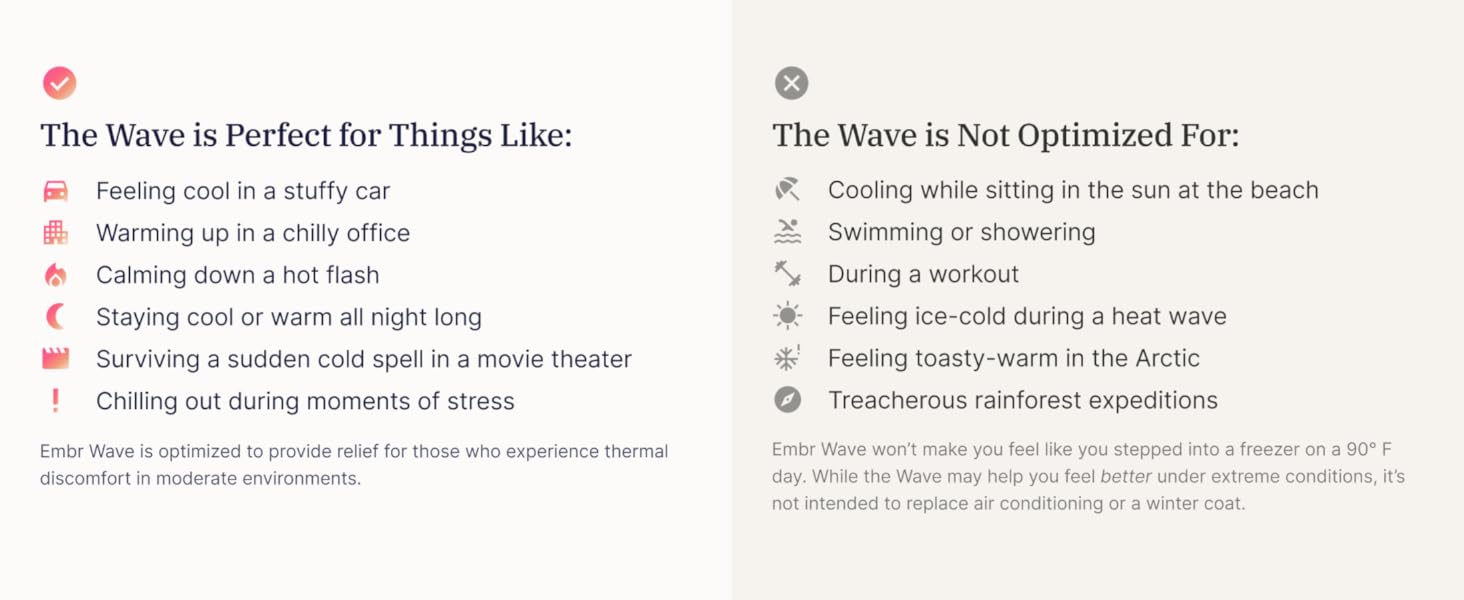Click the car icon beside stuffy car
This screenshot has width=1464, height=600.
[x=56, y=191]
